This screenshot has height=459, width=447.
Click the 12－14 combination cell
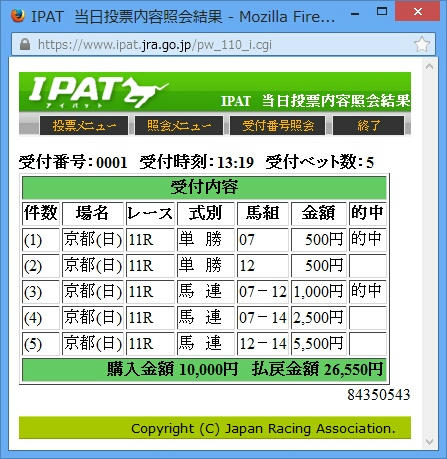pyautogui.click(x=263, y=344)
